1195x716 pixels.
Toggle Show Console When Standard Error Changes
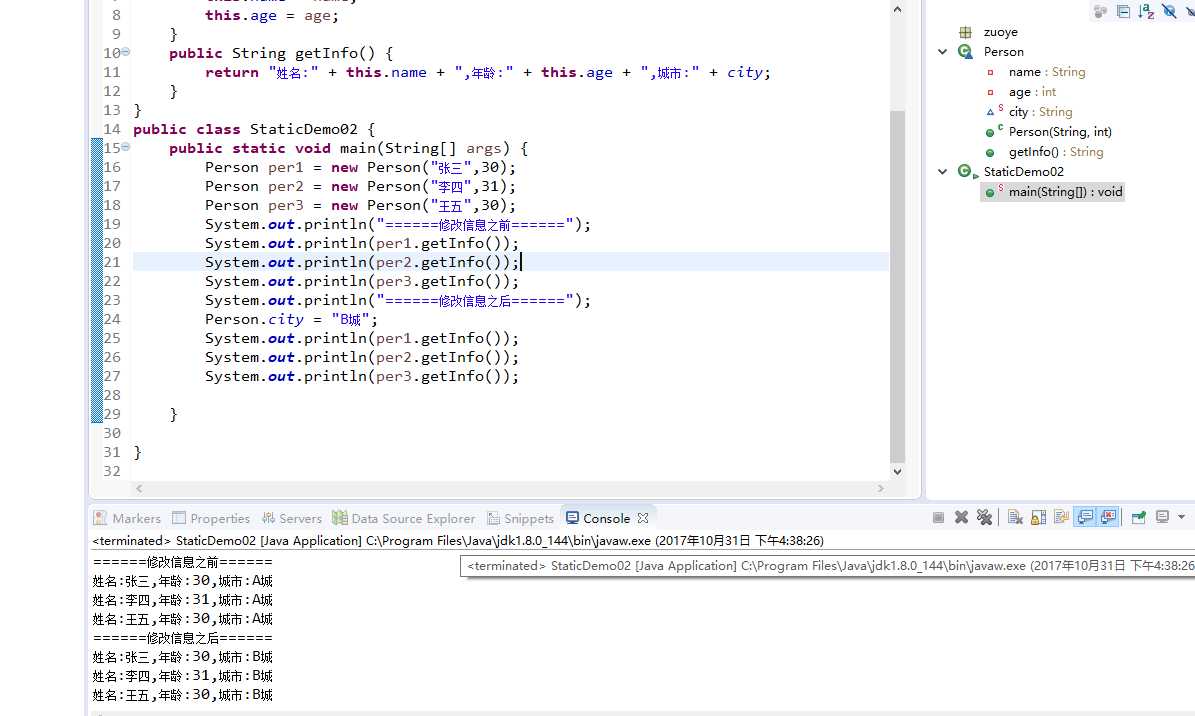tap(1108, 518)
